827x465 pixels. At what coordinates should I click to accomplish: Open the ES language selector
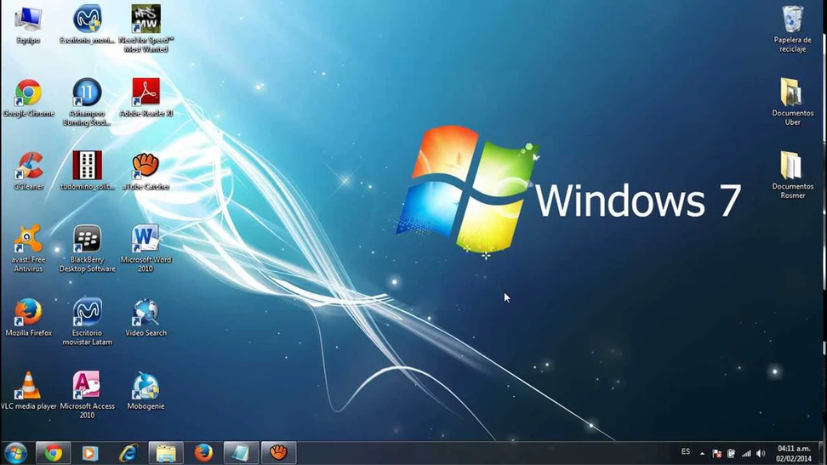[x=685, y=452]
